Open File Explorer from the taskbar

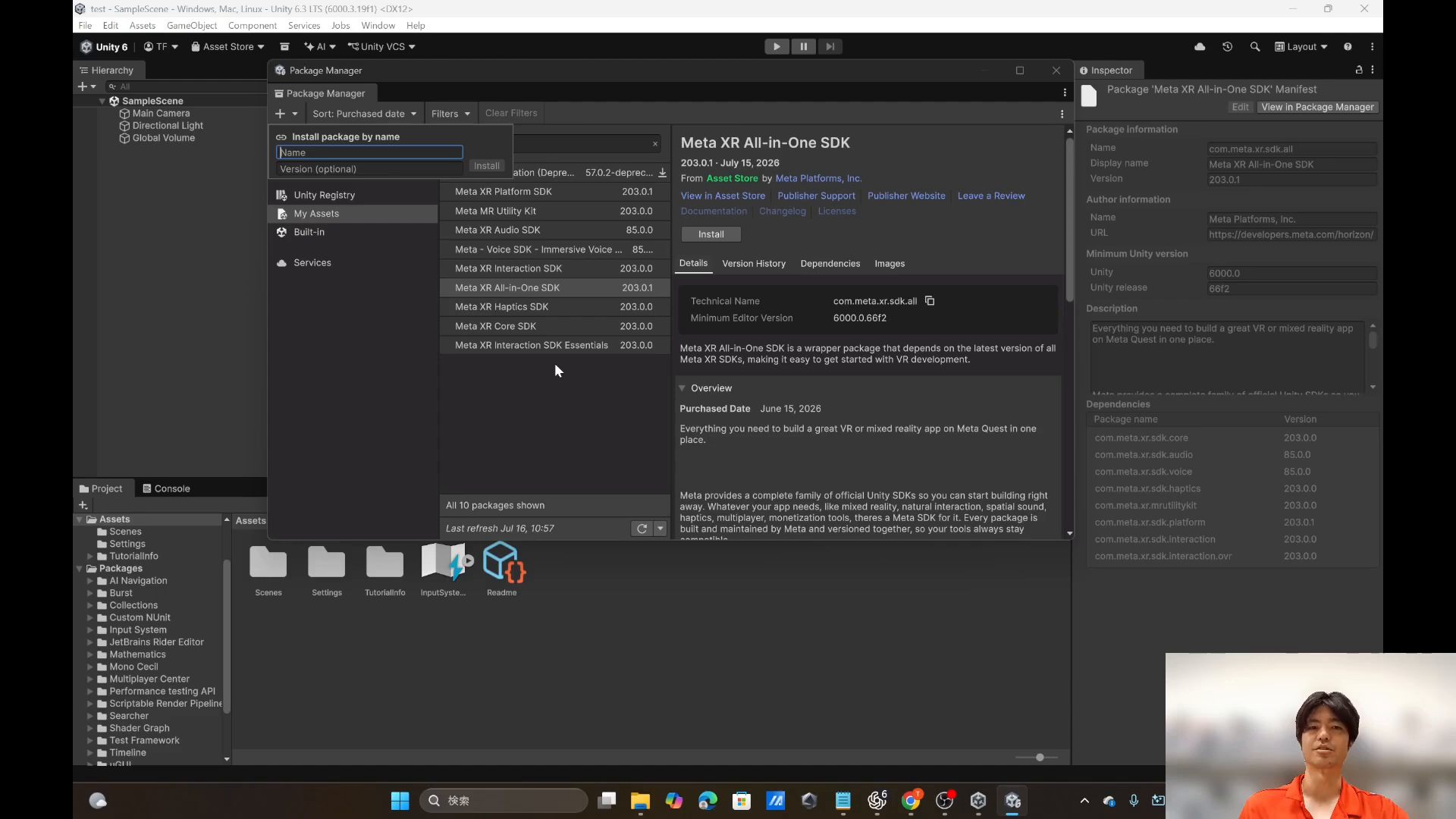(x=640, y=801)
